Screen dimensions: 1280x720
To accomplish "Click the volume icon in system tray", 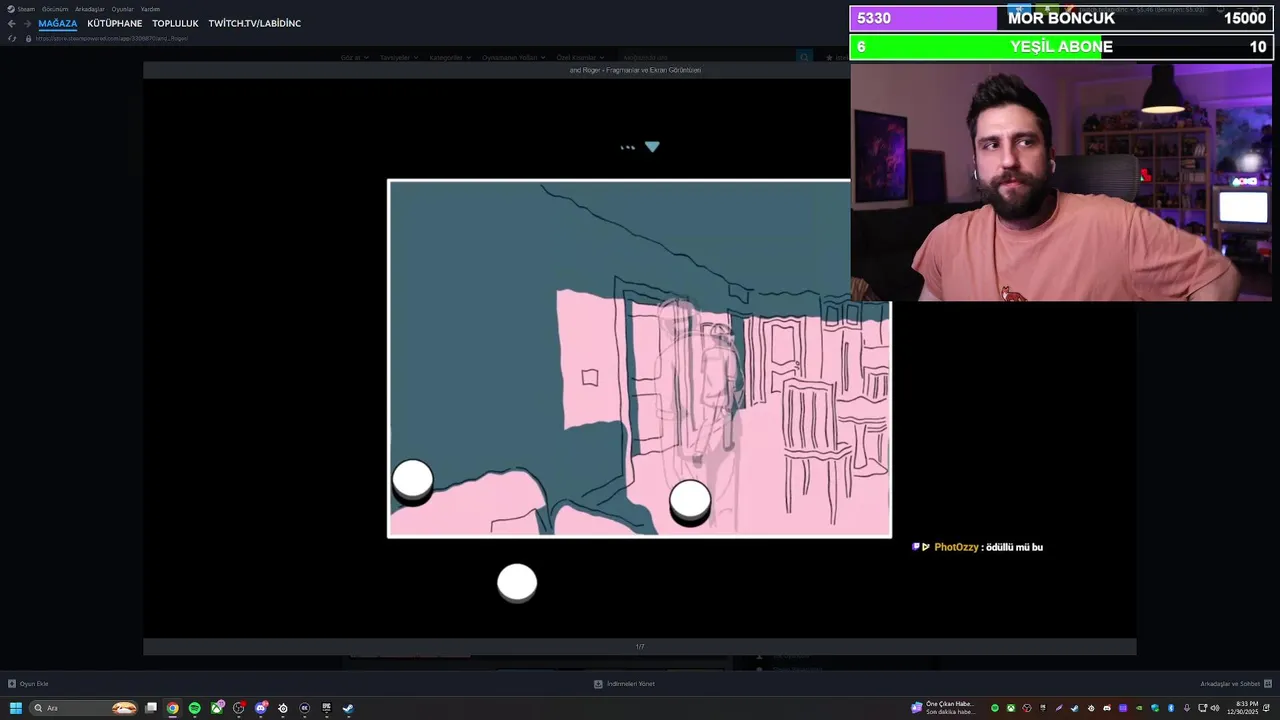I will (x=1215, y=708).
